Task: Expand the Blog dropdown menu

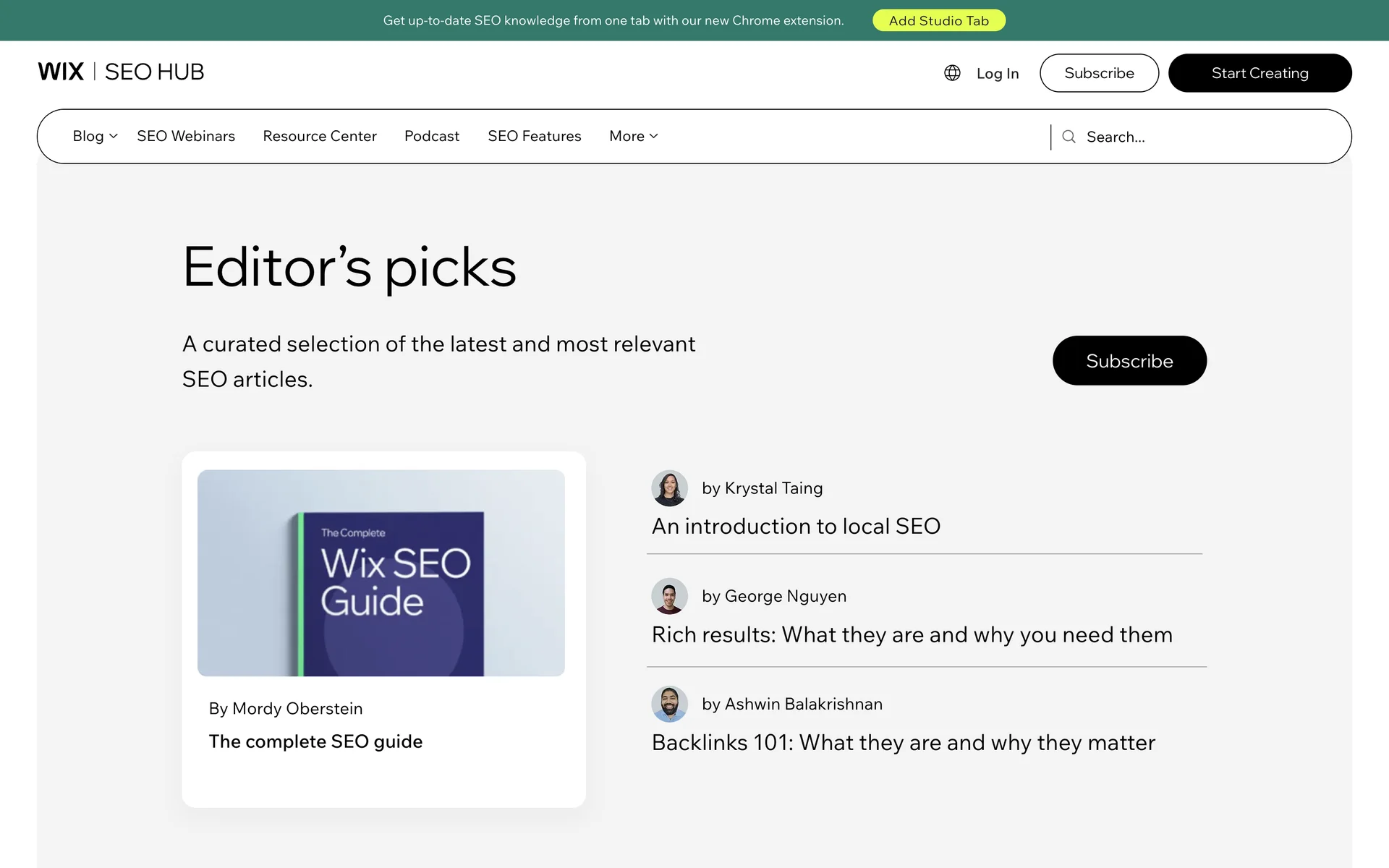Action: (95, 136)
